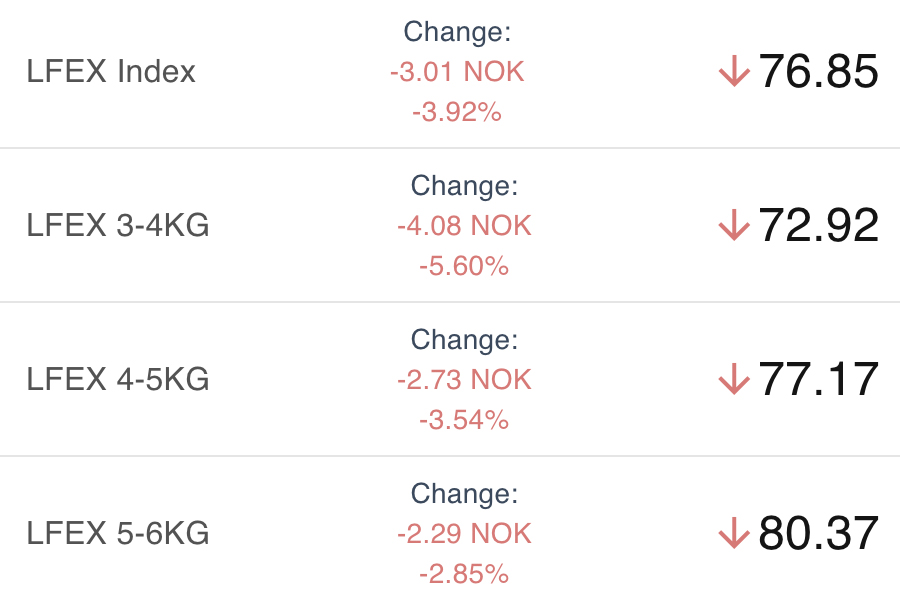Viewport: 900px width, 600px height.
Task: Select the LFEX 3-4KG label
Action: 118,226
